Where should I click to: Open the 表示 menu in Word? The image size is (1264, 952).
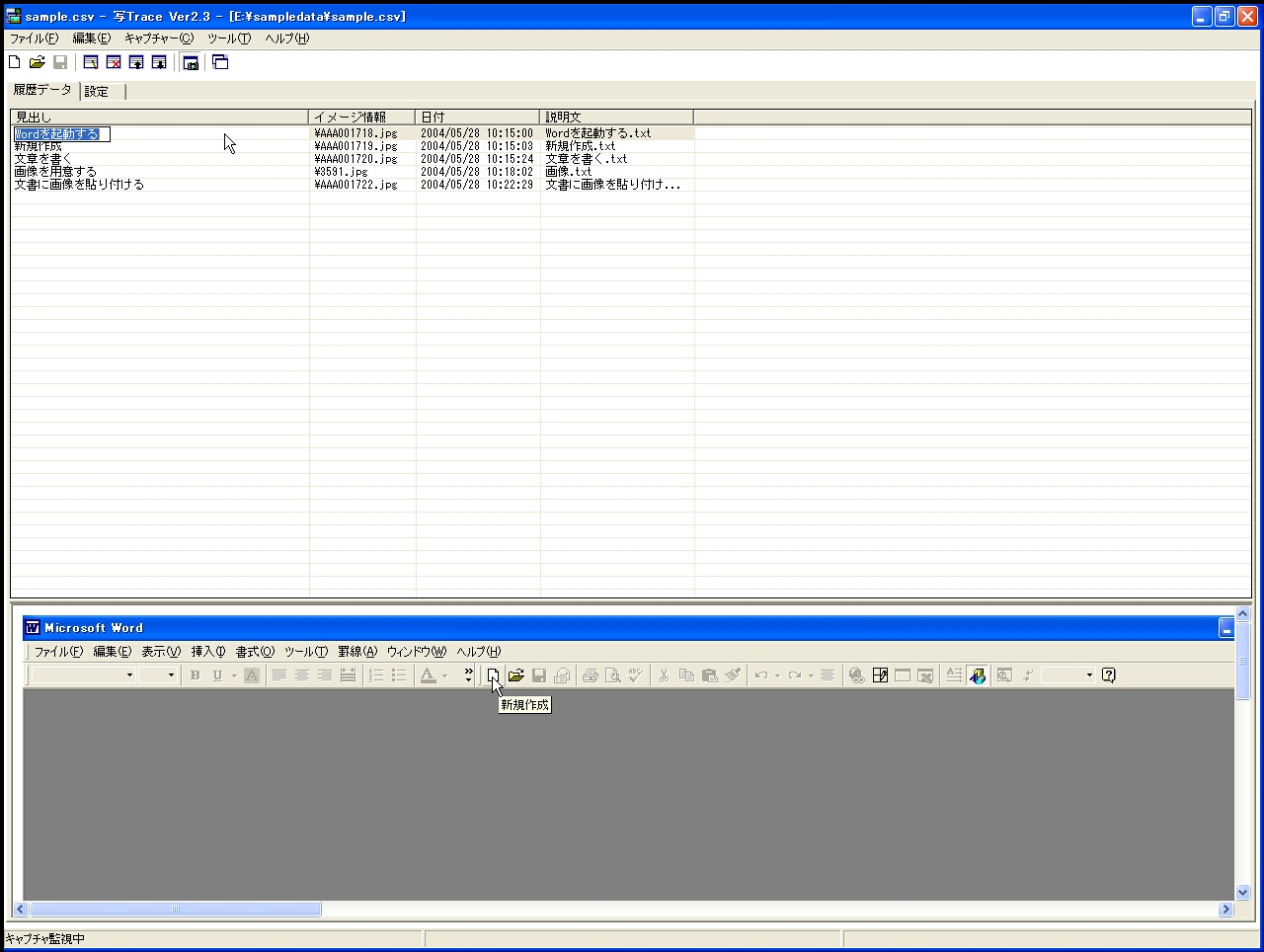(x=161, y=652)
